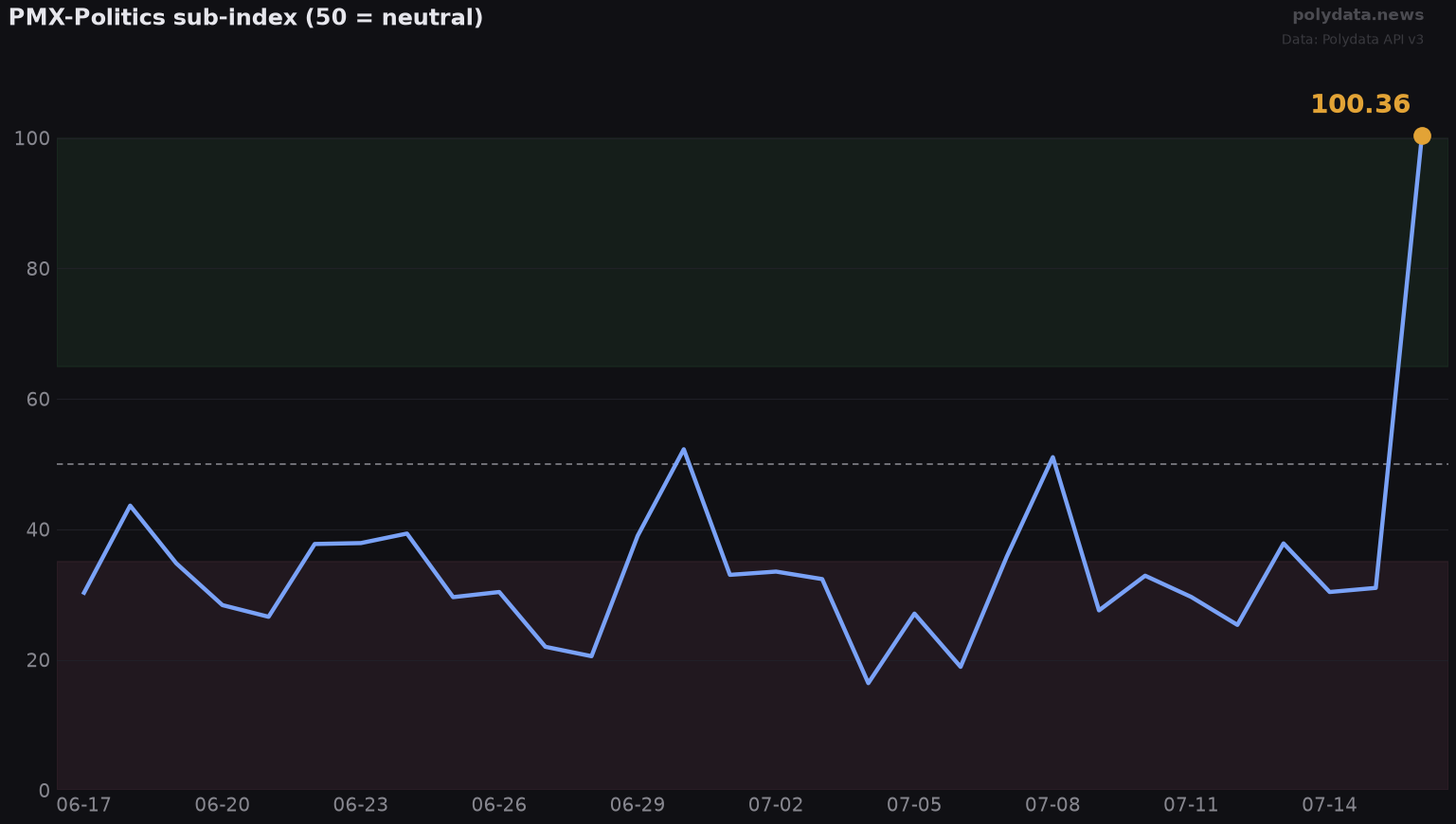Click x-axis label 07-14
Image resolution: width=1456 pixels, height=824 pixels.
click(x=1329, y=805)
